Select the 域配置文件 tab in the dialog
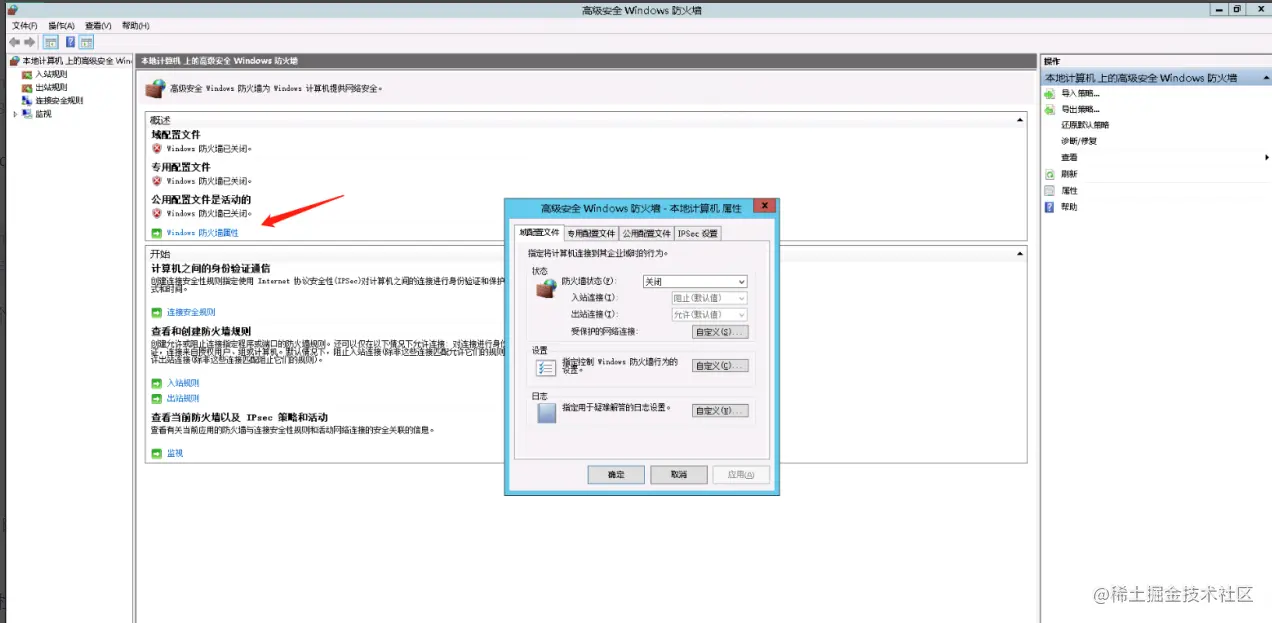Viewport: 1272px width, 623px height. [x=538, y=232]
